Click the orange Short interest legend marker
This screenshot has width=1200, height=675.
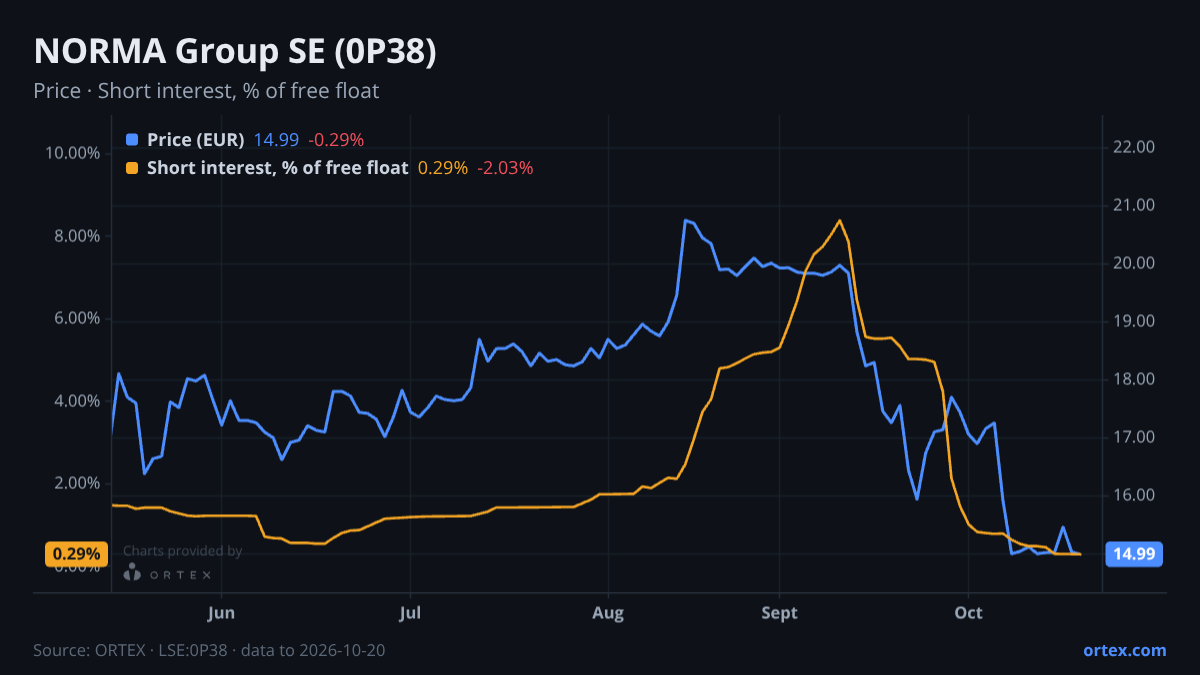tap(132, 168)
